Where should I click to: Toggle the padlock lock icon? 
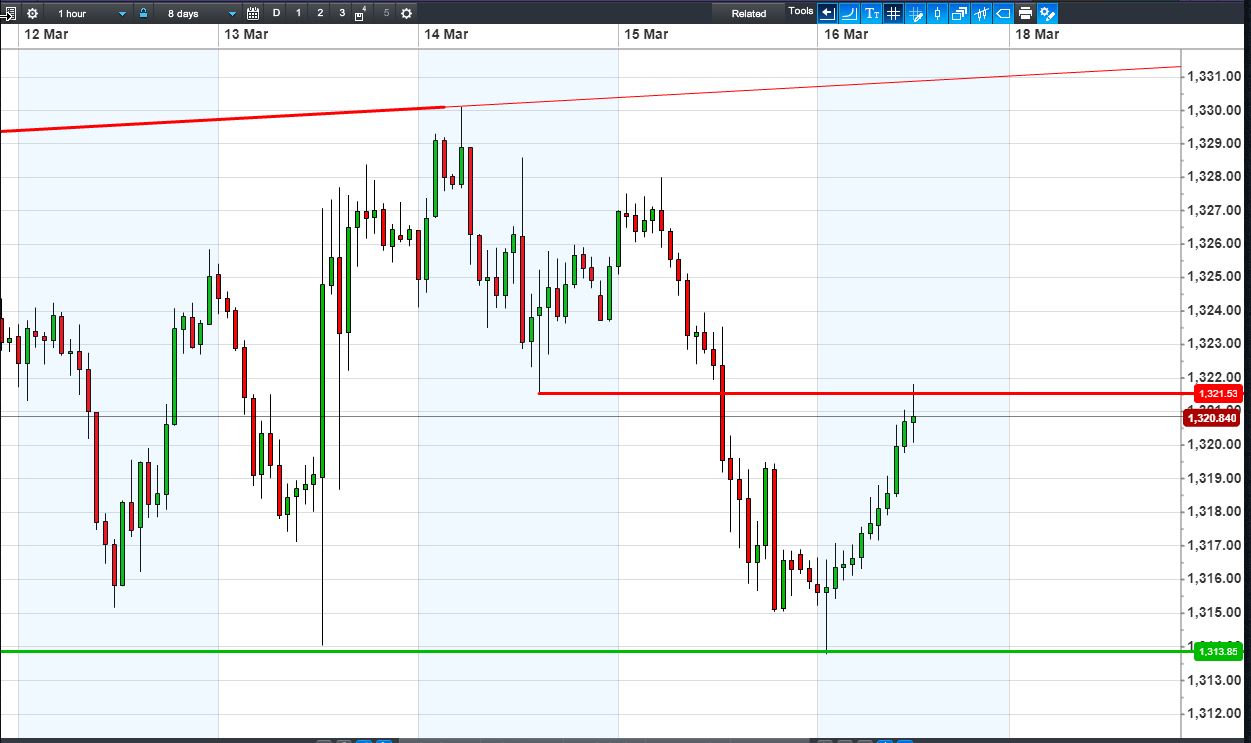143,13
